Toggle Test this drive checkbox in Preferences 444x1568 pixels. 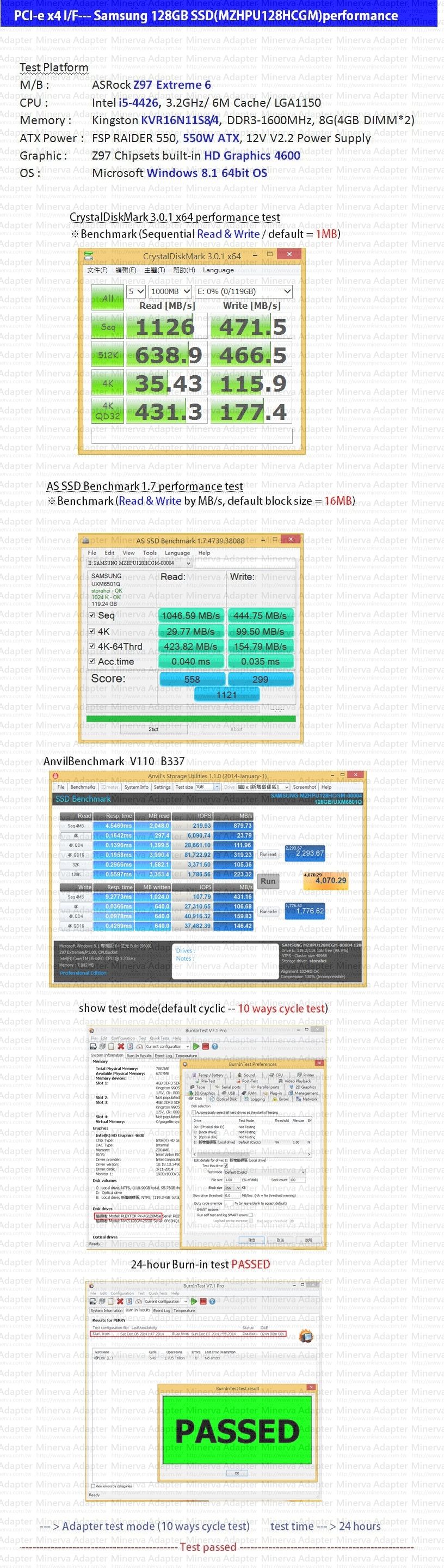click(226, 1166)
